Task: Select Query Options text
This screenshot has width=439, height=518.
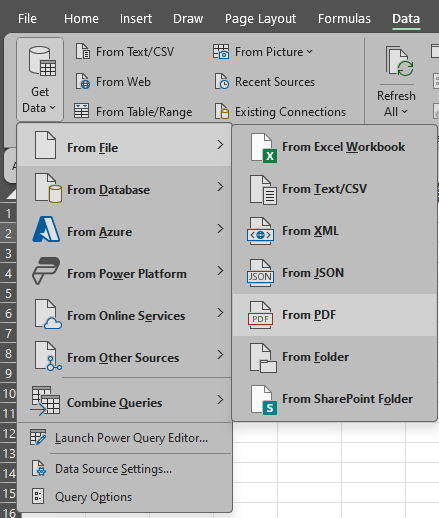Action: pyautogui.click(x=93, y=497)
